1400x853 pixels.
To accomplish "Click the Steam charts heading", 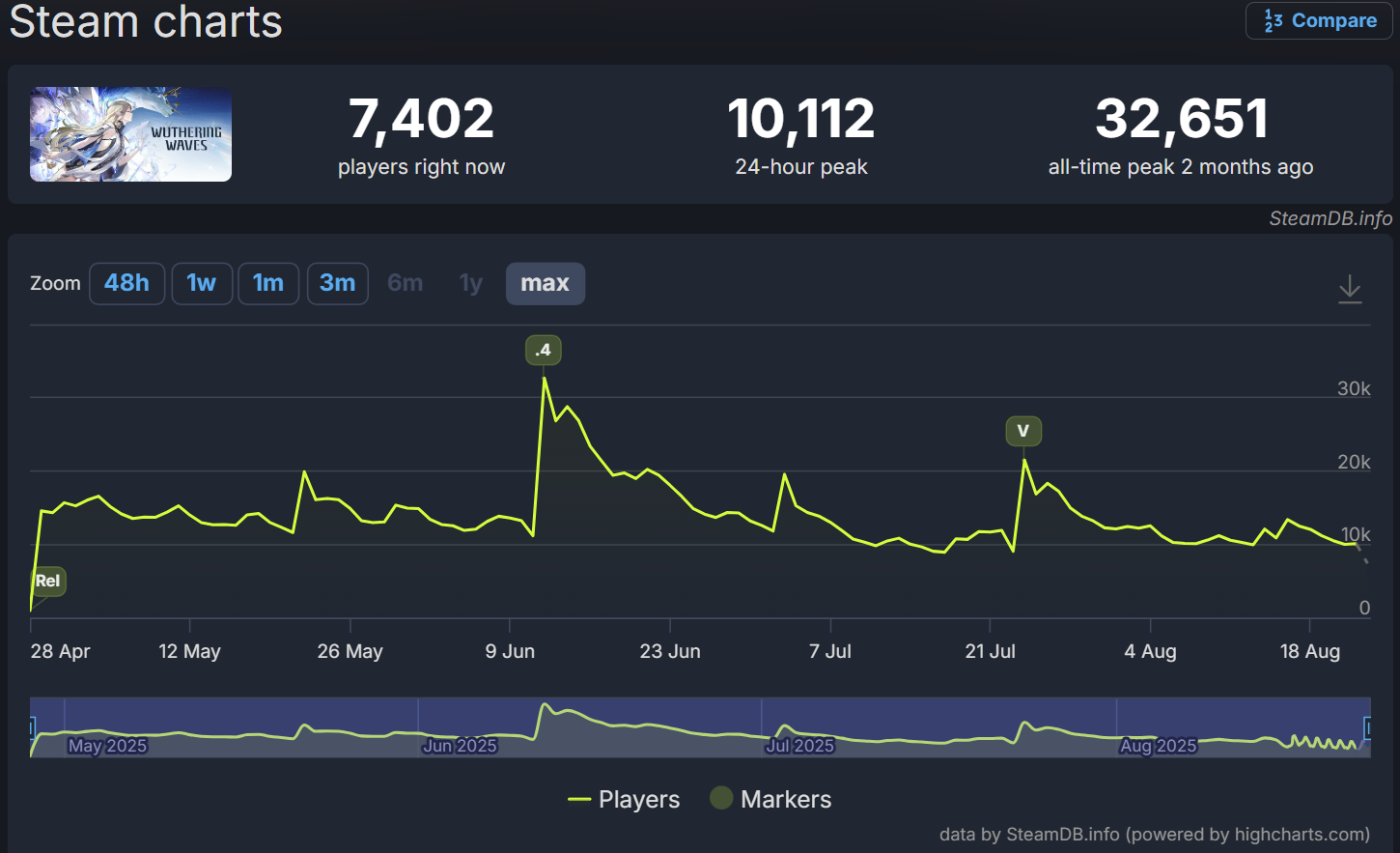I will [146, 21].
